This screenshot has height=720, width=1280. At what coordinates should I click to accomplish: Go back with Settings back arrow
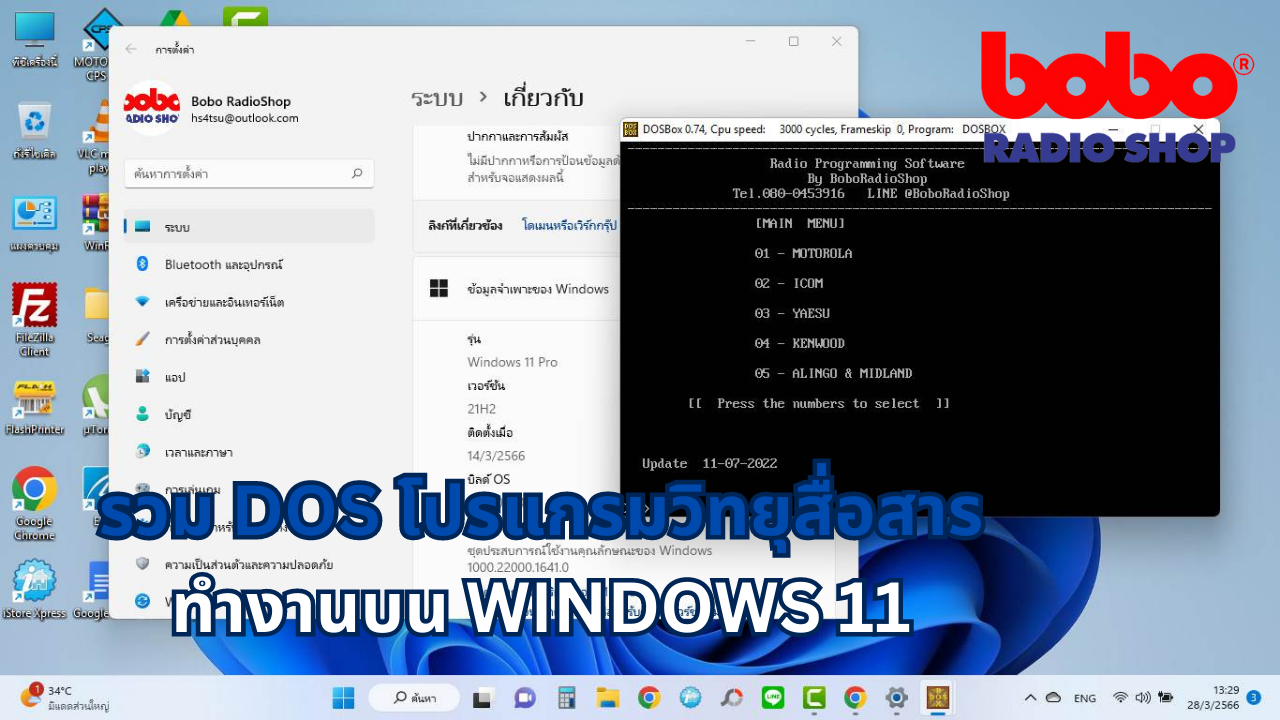pos(131,48)
